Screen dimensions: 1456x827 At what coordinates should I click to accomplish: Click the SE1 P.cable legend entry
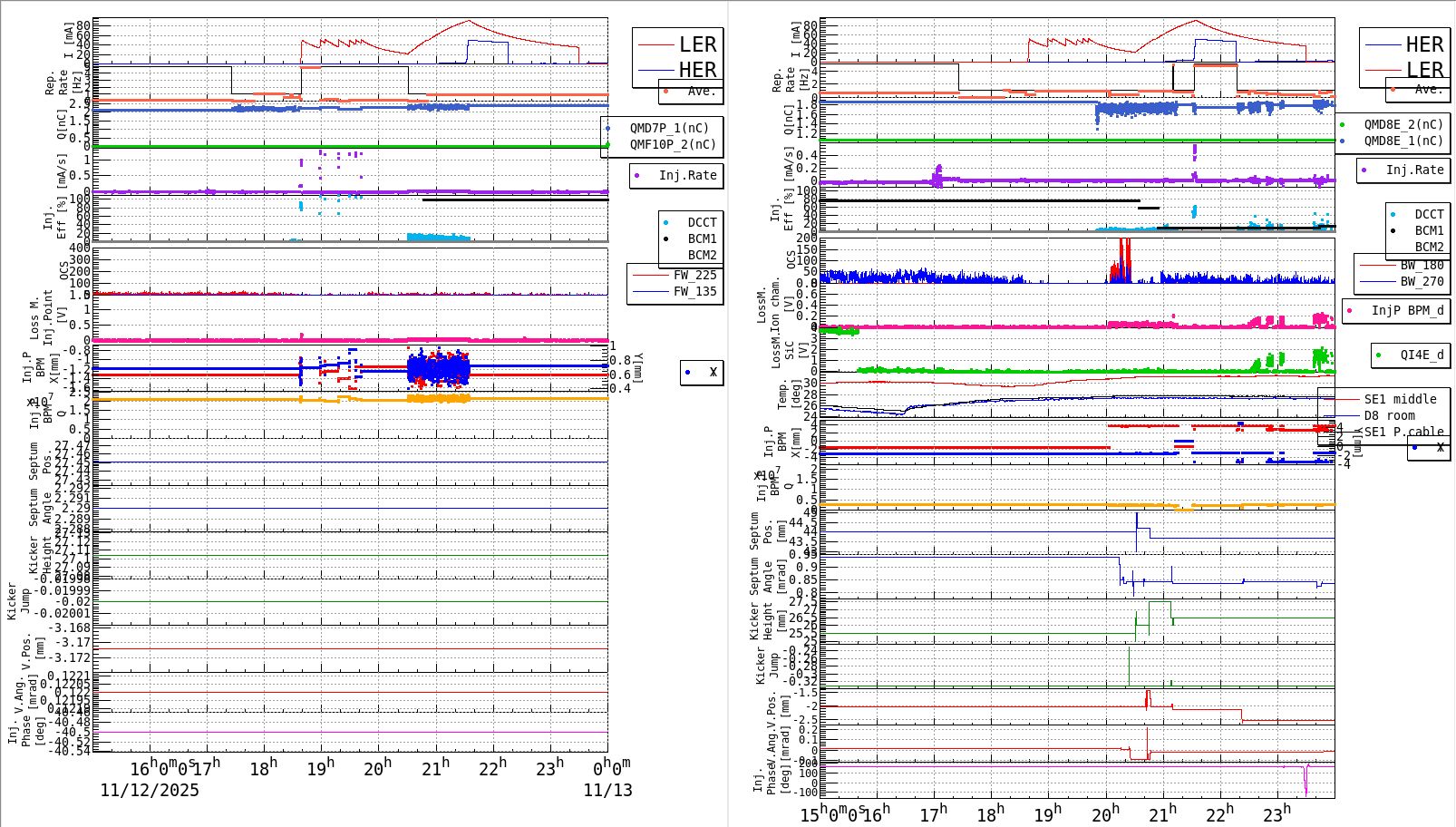click(x=1403, y=432)
